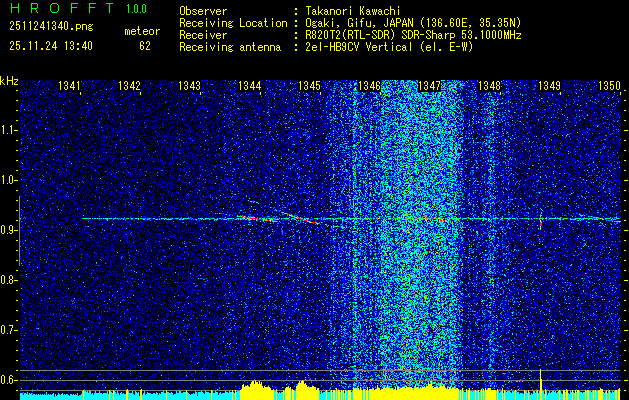629x400 pixels.
Task: Click the Observer field label
Action: click(x=203, y=11)
